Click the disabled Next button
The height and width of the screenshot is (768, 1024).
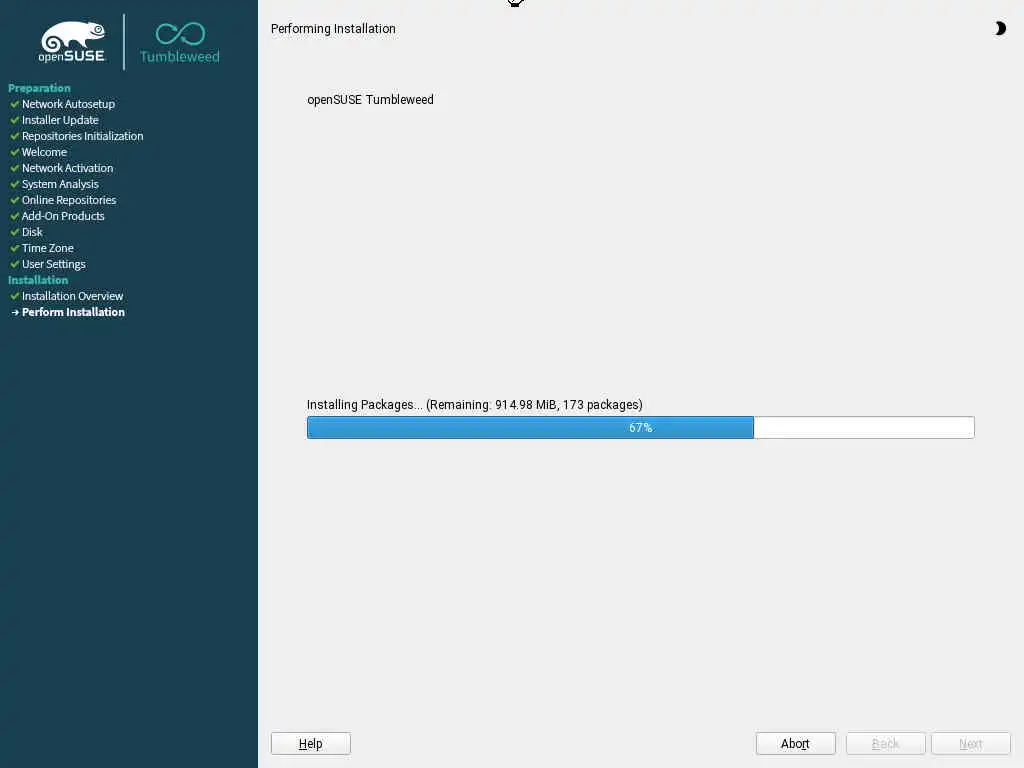tap(970, 744)
